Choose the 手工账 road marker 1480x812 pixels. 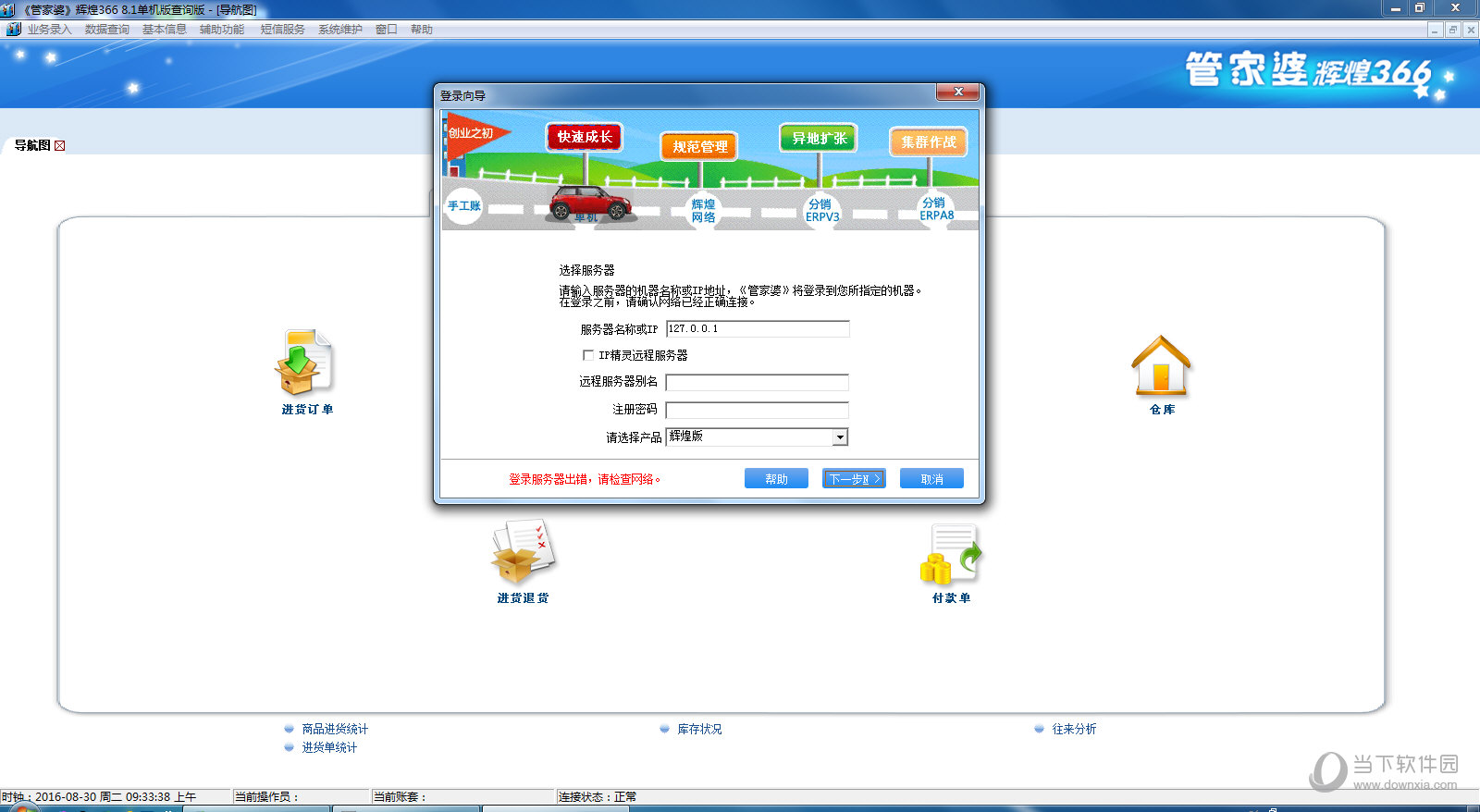tap(463, 205)
